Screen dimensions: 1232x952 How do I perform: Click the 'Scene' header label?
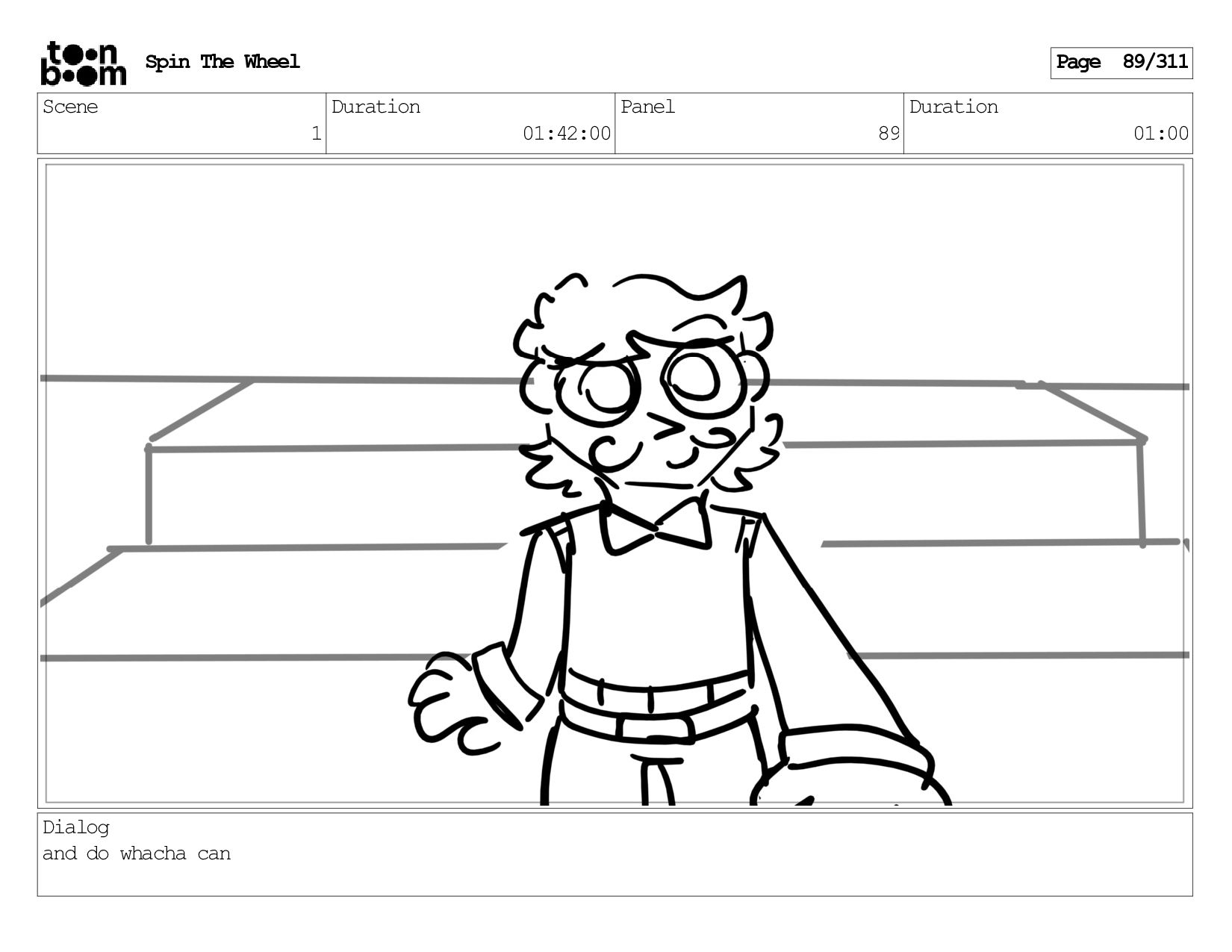pyautogui.click(x=70, y=107)
